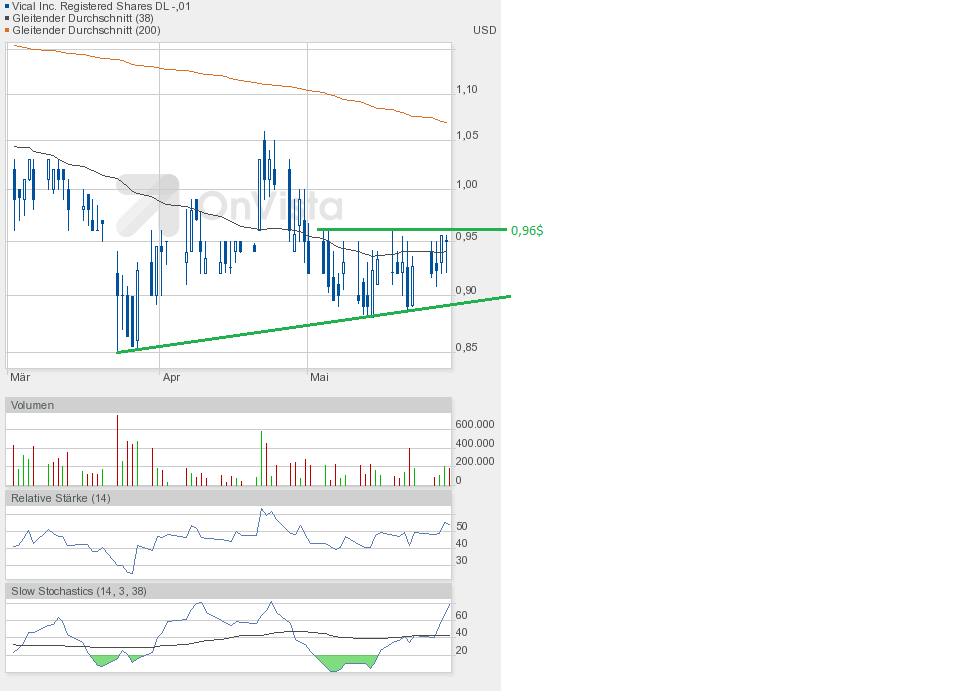Select the Relative Stärke (14) panel header
The image size is (960, 691).
(x=60, y=498)
